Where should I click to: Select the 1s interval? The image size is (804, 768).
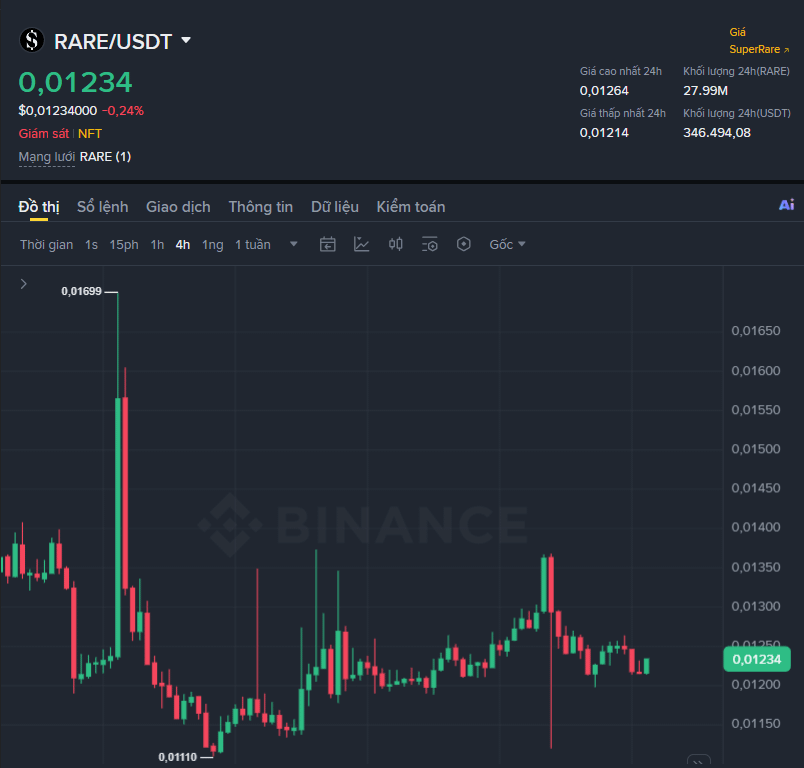click(x=91, y=245)
